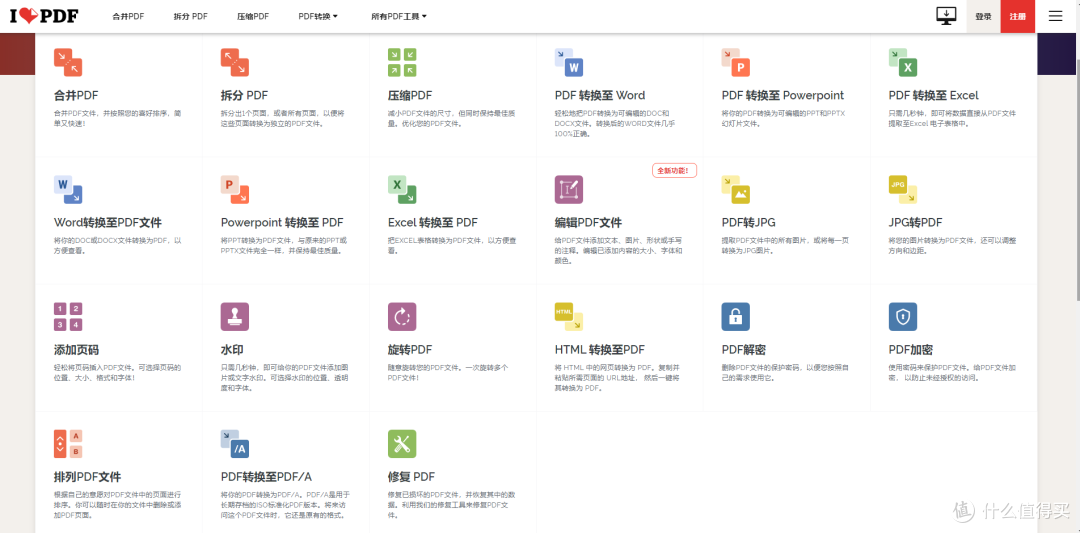Screen dimensions: 1080x533
Task: Expand the PDF转换 dropdown menu
Action: (x=318, y=17)
